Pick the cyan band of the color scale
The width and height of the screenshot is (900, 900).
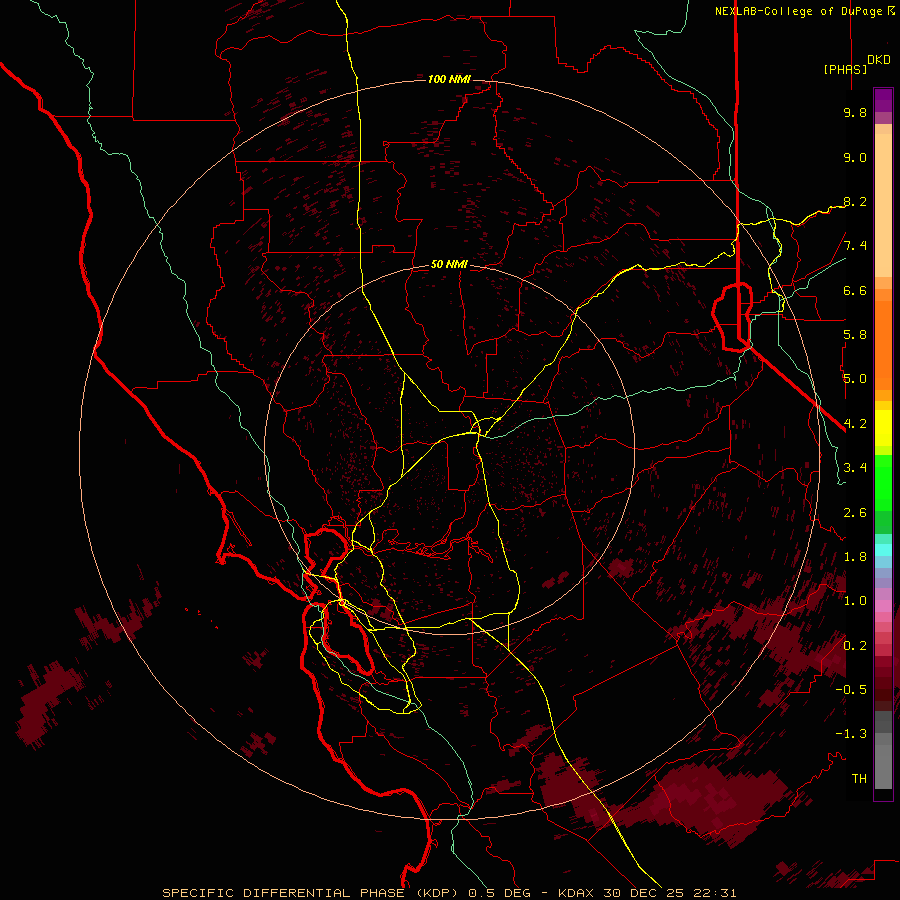pos(883,550)
